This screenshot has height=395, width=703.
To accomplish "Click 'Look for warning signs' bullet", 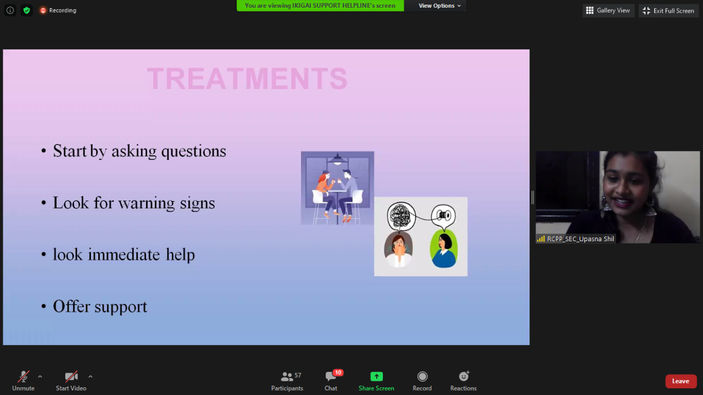I will pos(134,203).
